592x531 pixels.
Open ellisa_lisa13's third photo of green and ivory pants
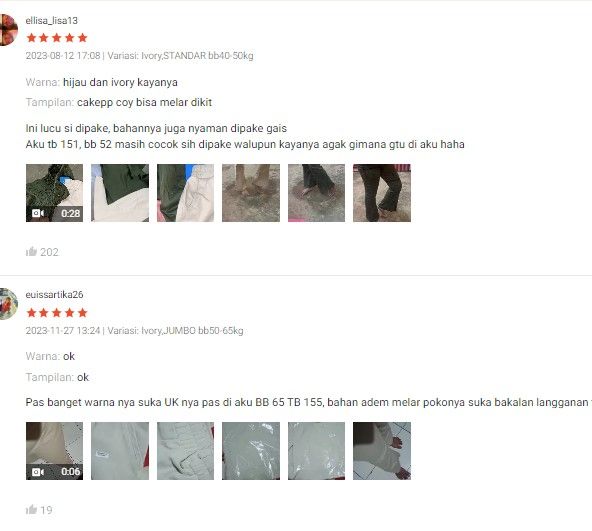185,193
